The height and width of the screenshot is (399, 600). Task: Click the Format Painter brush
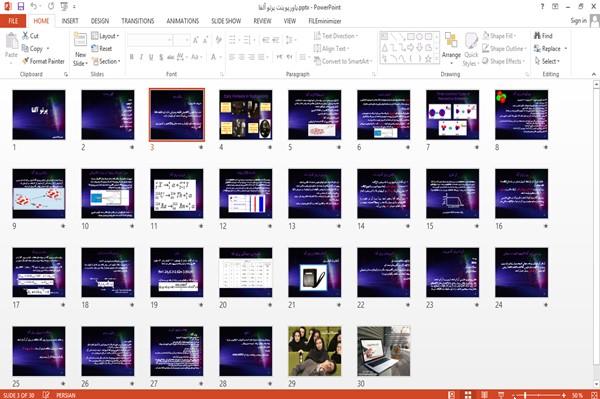pyautogui.click(x=26, y=61)
